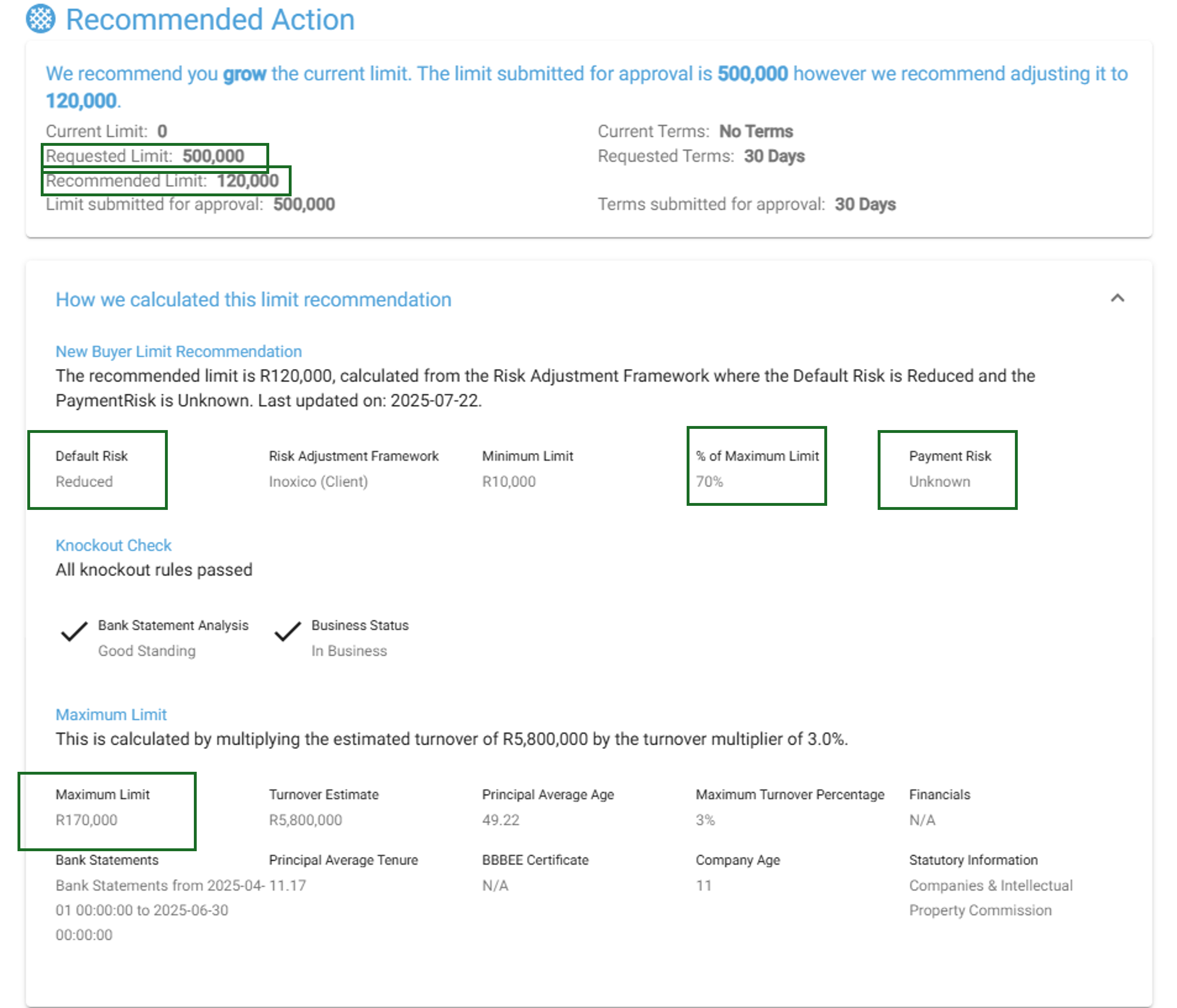This screenshot has width=1177, height=1008.
Task: Click the Knockout Check heading
Action: coord(113,545)
